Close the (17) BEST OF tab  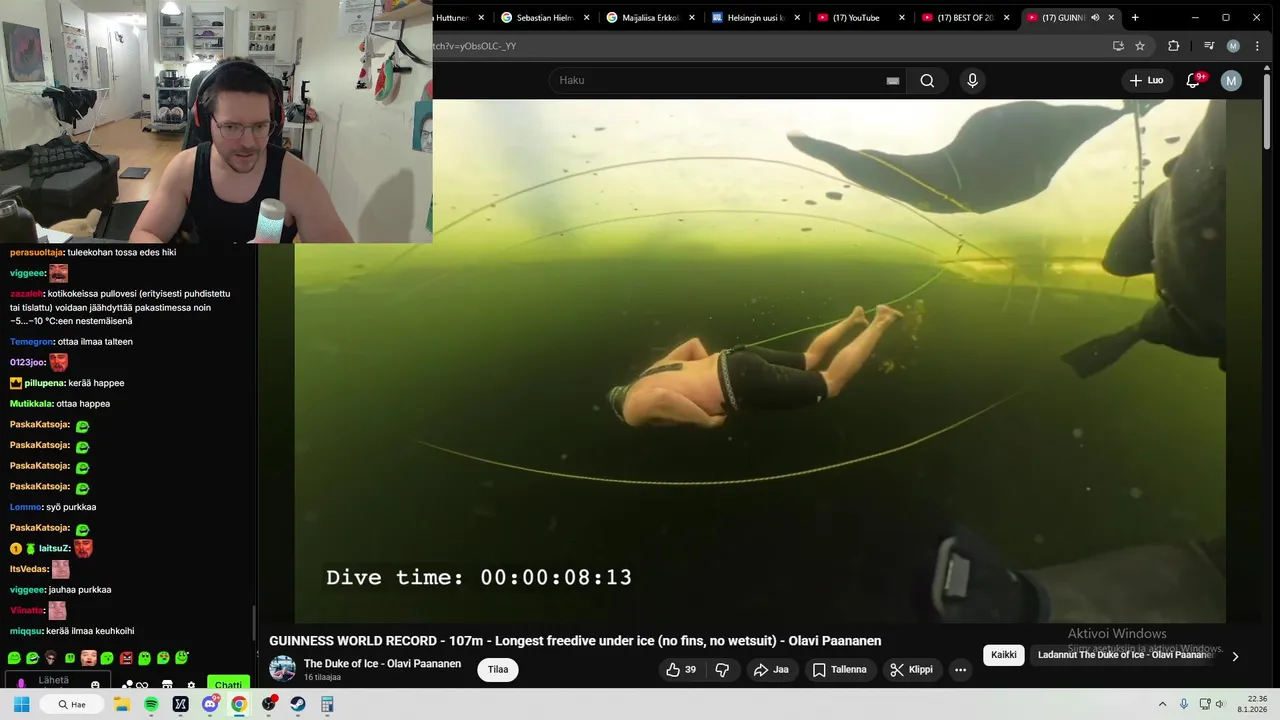pyautogui.click(x=1006, y=18)
